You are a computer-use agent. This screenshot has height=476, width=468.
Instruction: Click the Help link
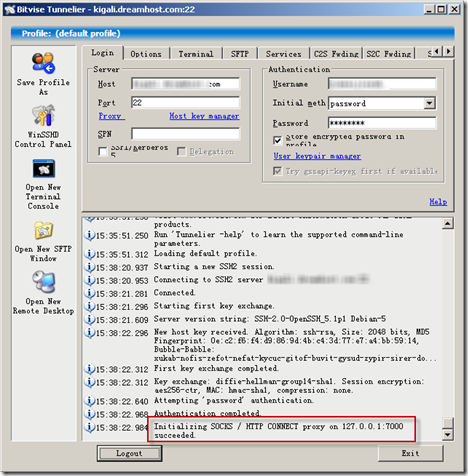coord(438,202)
